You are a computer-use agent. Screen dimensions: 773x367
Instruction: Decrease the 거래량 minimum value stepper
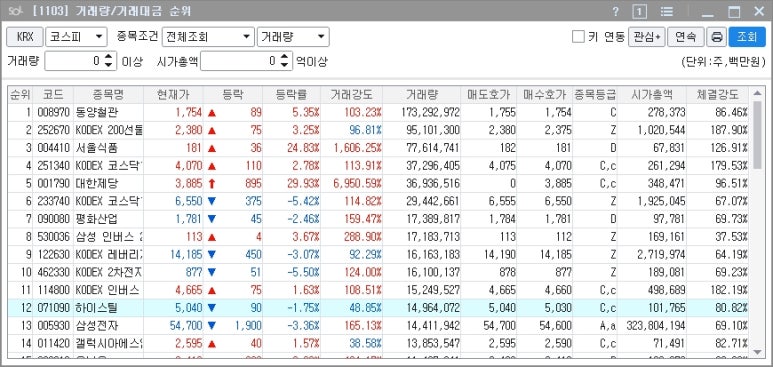click(x=109, y=65)
